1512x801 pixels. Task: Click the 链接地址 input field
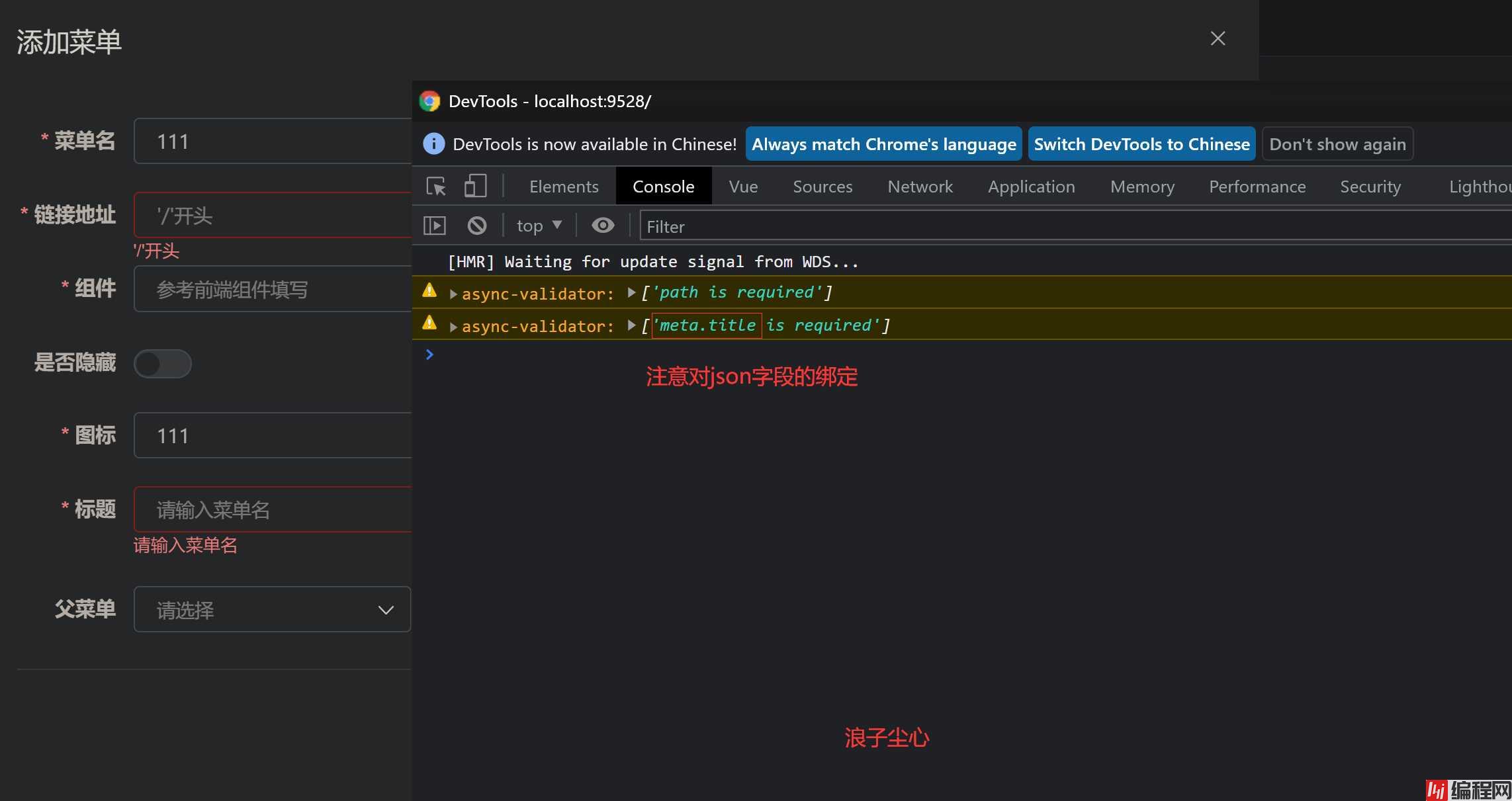pyautogui.click(x=272, y=216)
